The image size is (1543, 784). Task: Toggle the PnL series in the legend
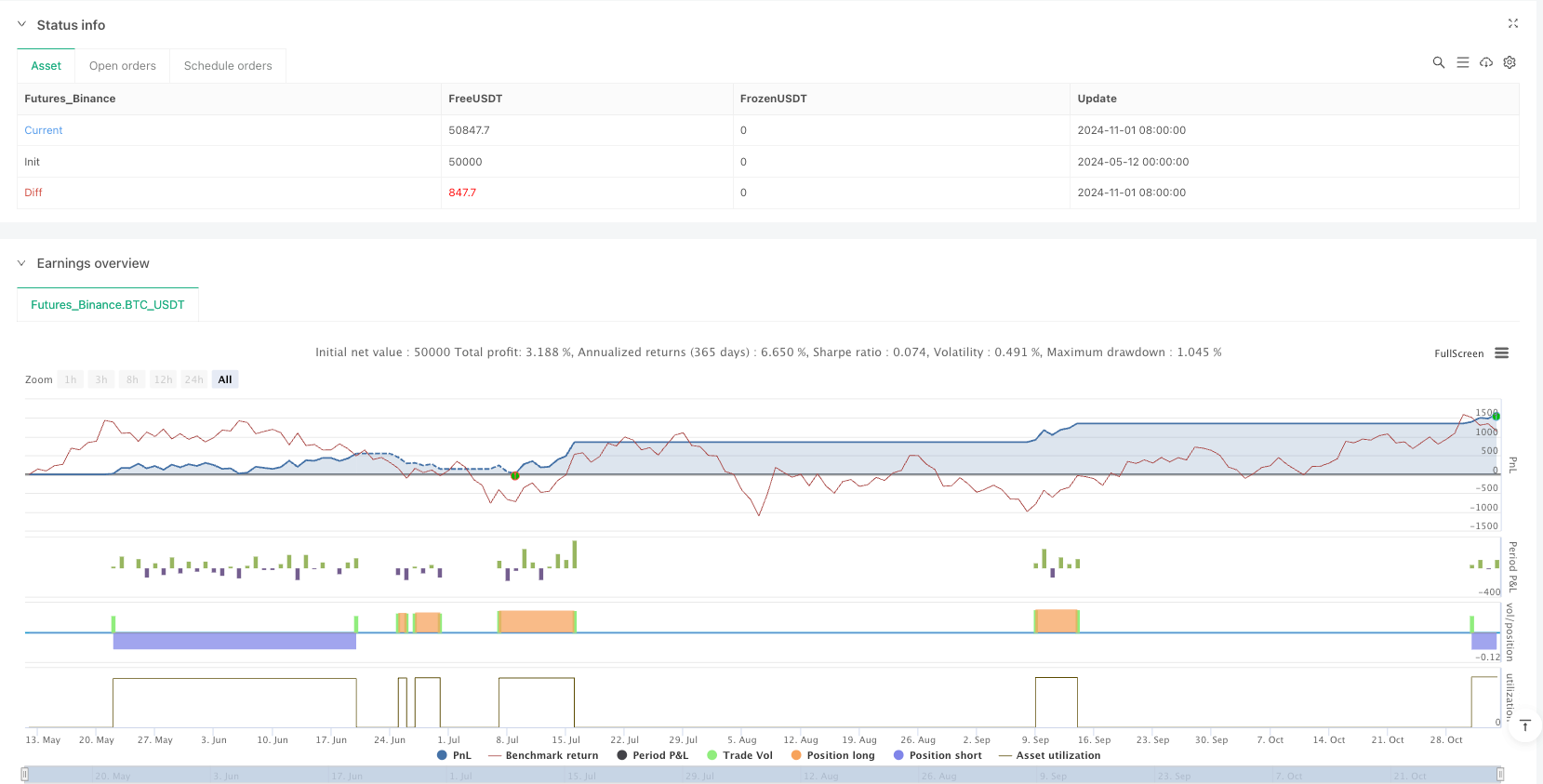(x=454, y=755)
